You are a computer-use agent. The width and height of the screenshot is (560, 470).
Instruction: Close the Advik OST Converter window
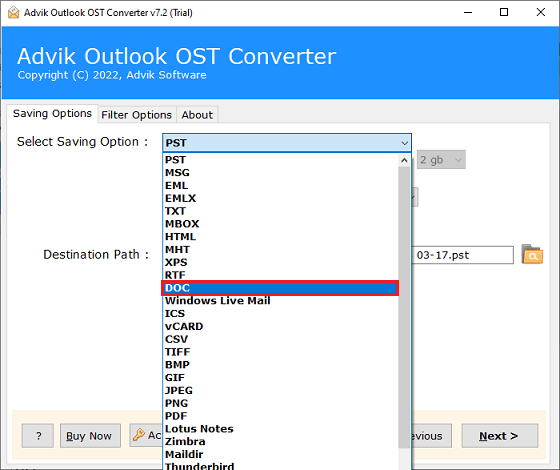pyautogui.click(x=541, y=12)
